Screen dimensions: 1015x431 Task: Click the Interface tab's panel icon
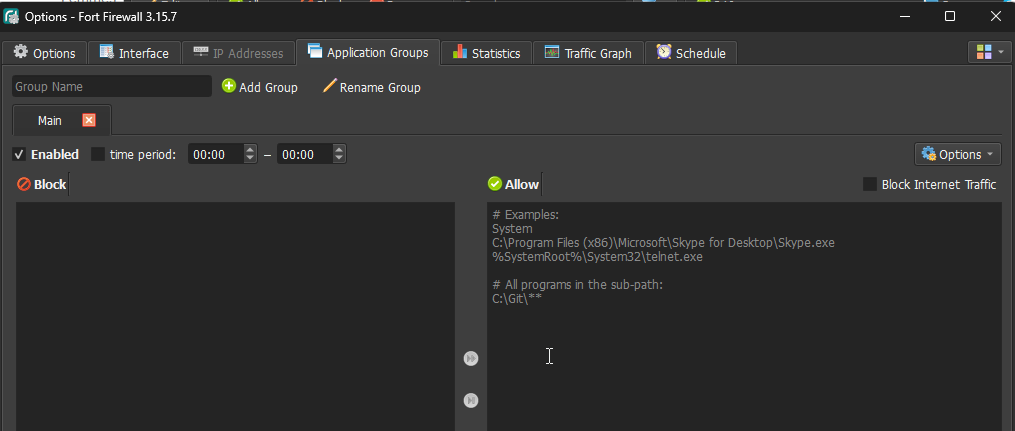[107, 52]
